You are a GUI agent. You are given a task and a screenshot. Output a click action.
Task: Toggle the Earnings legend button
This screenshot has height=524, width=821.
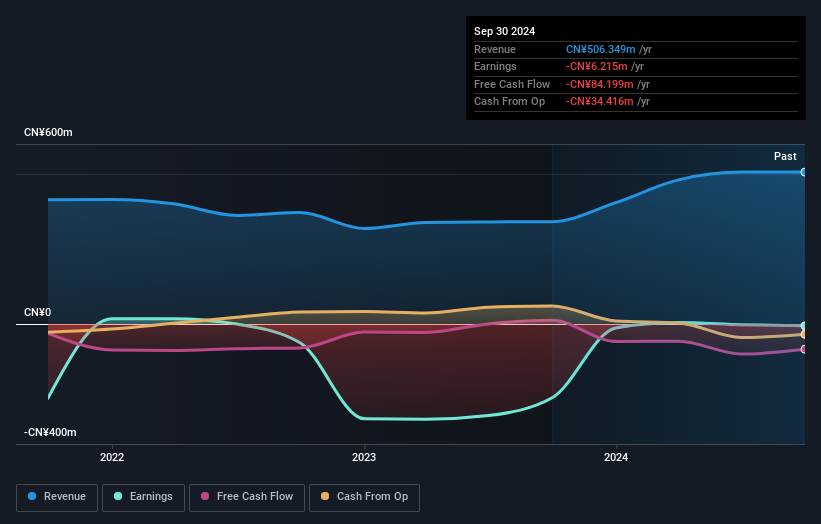coord(143,497)
